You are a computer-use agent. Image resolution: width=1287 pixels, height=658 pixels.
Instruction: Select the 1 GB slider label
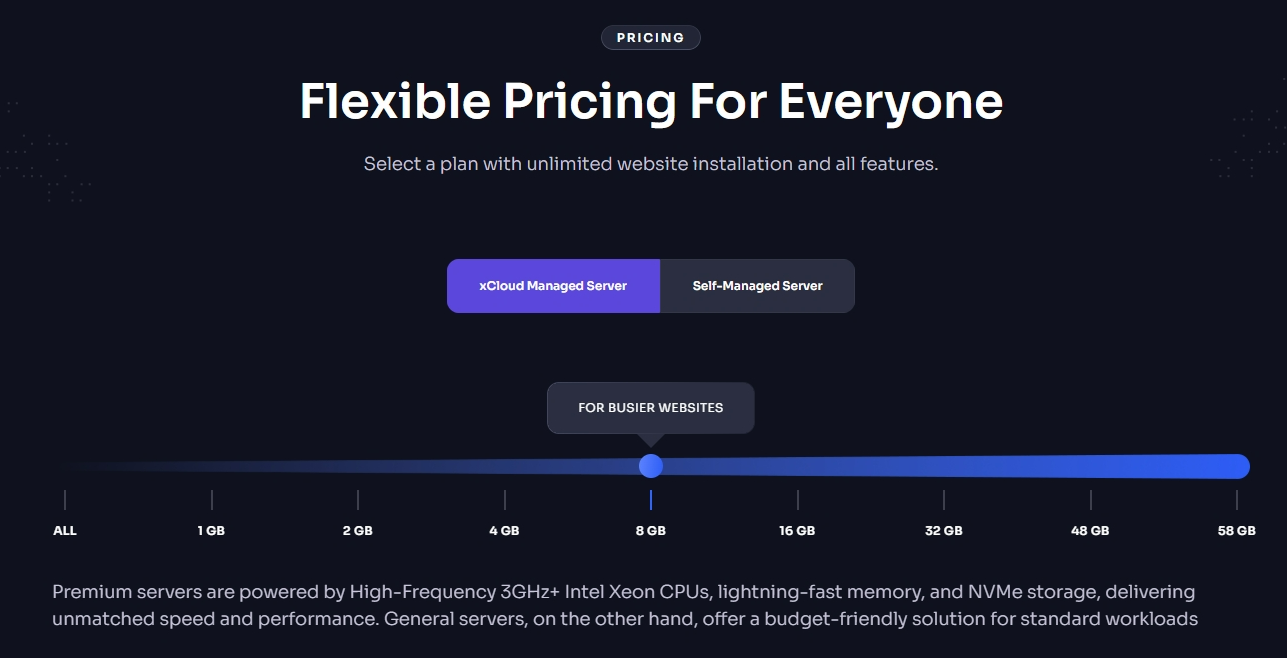point(211,531)
